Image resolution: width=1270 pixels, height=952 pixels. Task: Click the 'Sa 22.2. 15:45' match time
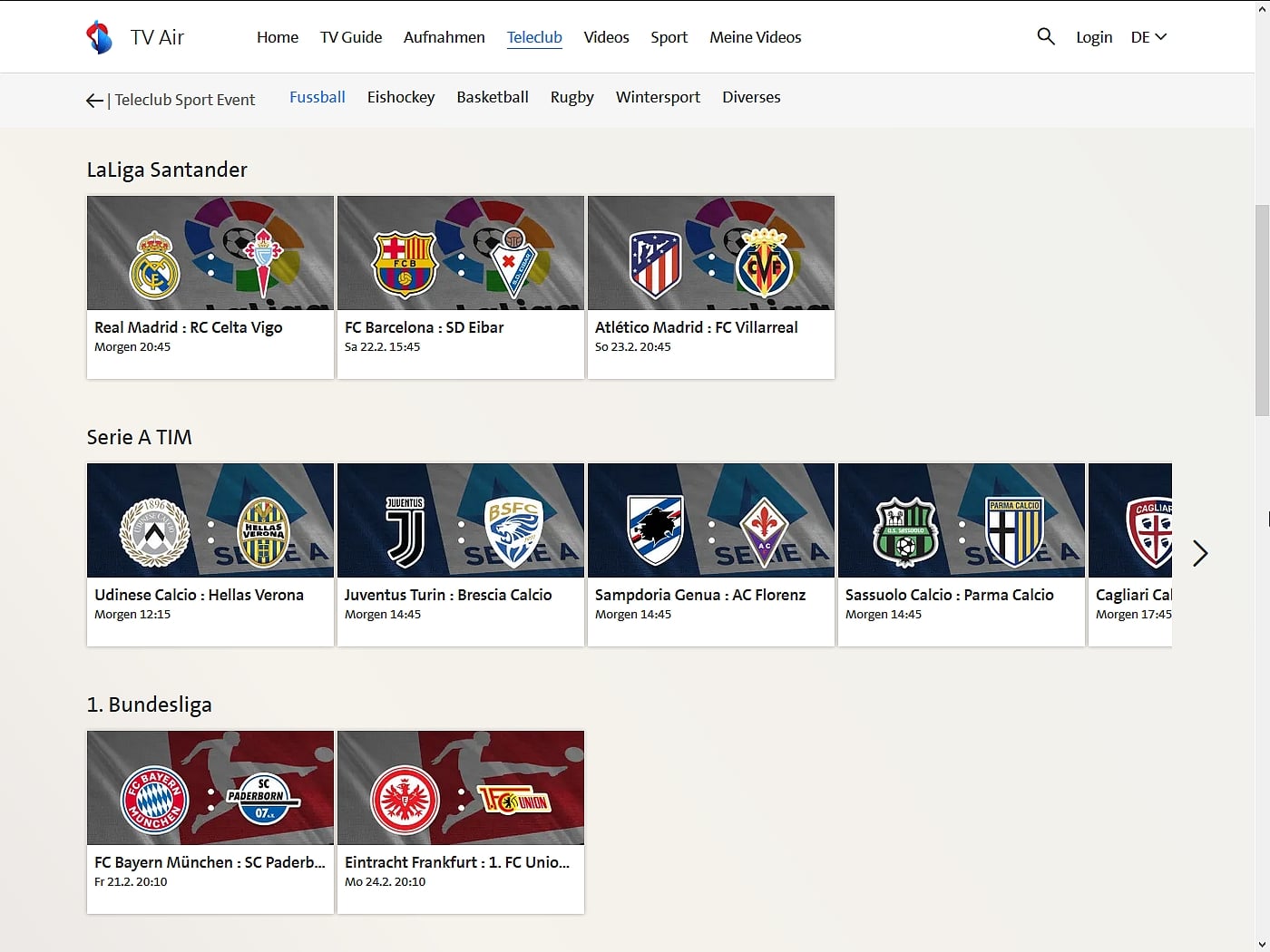tap(383, 347)
